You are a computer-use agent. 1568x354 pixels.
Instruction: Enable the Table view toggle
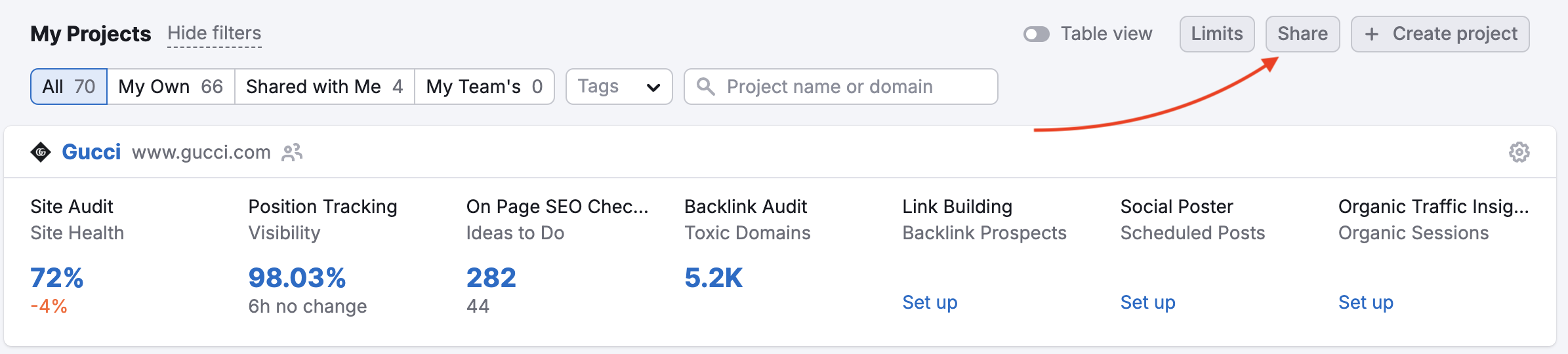[1037, 34]
